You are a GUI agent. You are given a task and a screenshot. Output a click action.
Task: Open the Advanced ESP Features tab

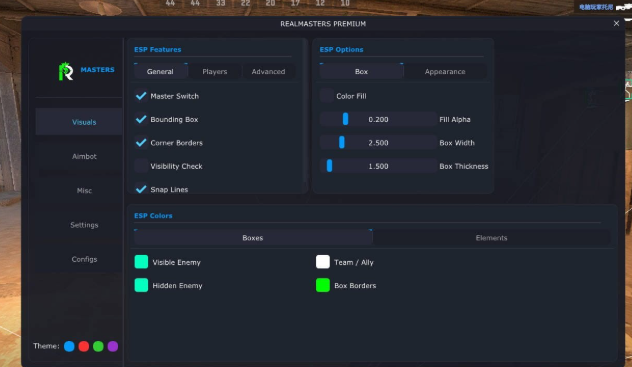point(268,71)
